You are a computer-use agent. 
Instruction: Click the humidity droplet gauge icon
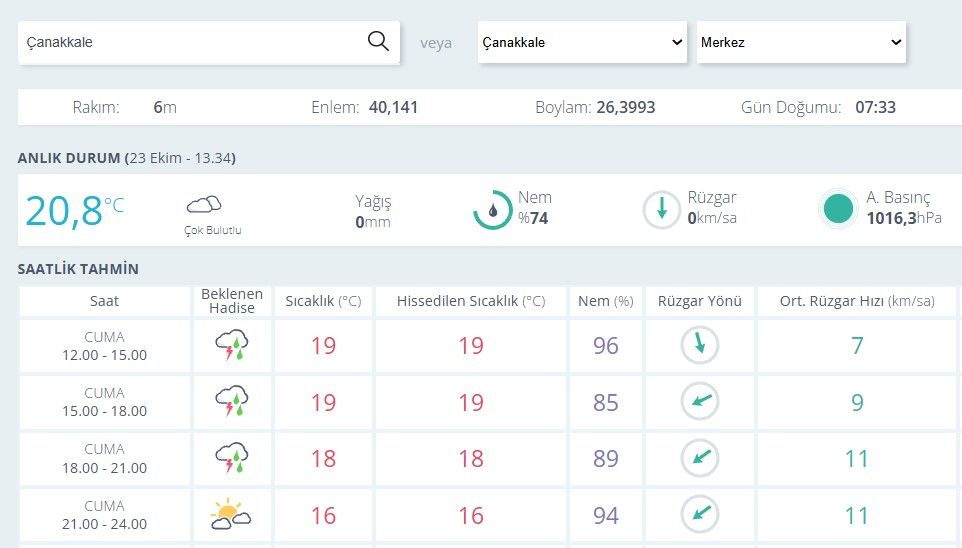pos(493,210)
